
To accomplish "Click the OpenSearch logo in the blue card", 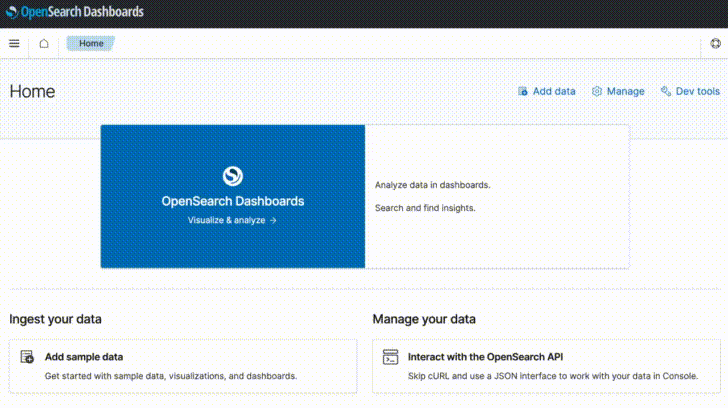I will pos(233,176).
